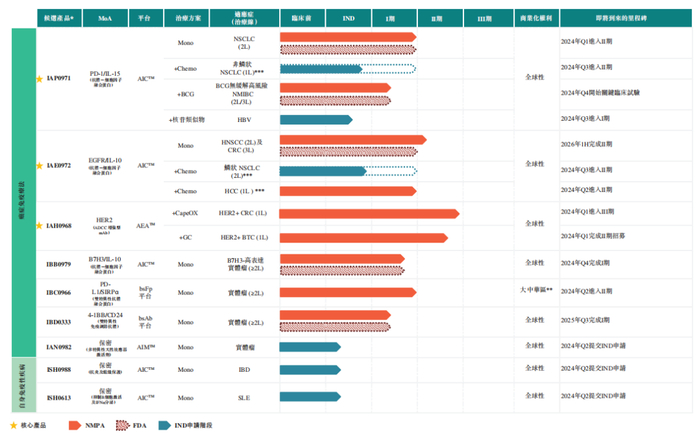Click product name IBC0966
This screenshot has width=700, height=436.
[58, 293]
